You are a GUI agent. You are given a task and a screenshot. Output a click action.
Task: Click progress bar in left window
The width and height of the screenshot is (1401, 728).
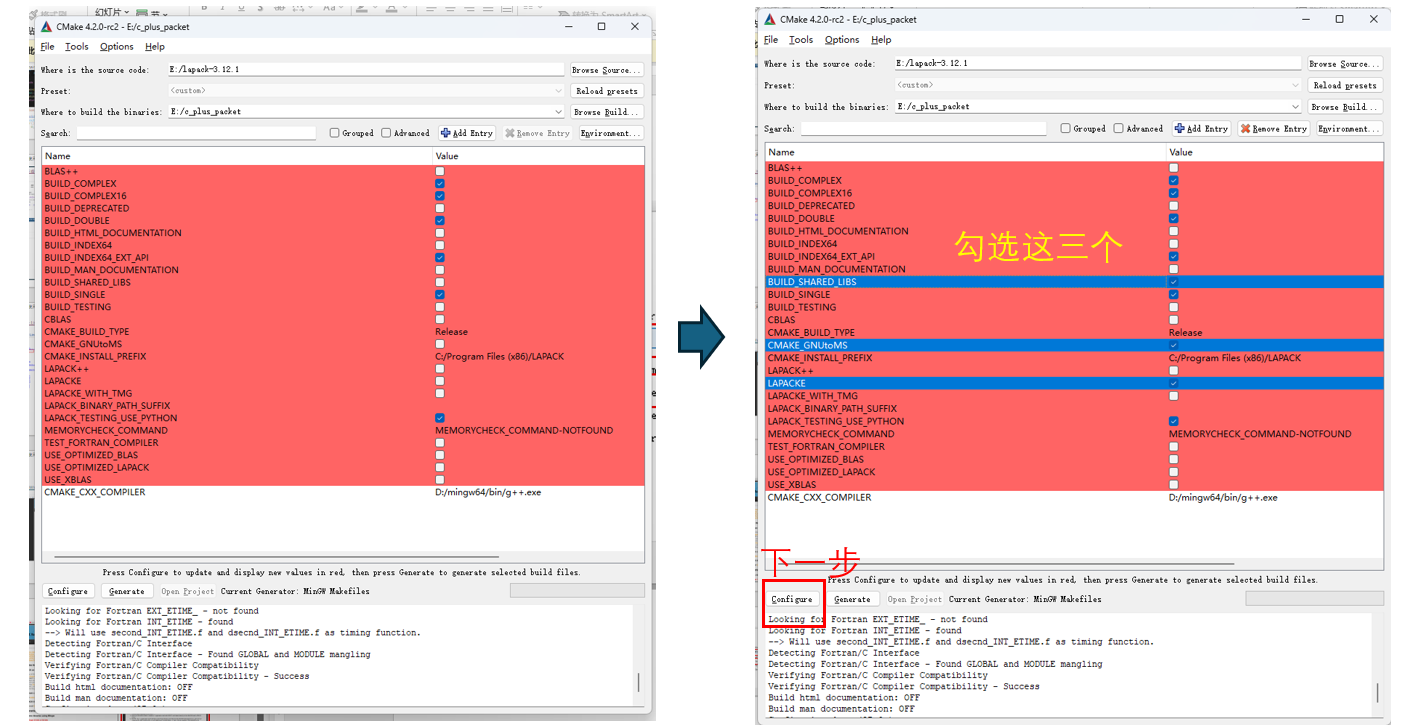pyautogui.click(x=577, y=591)
